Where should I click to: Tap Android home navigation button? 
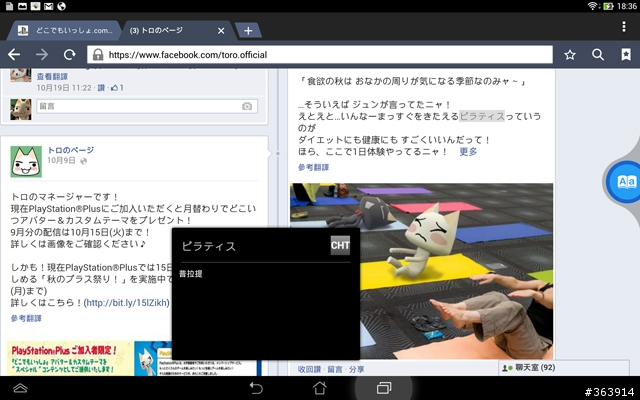(x=320, y=388)
